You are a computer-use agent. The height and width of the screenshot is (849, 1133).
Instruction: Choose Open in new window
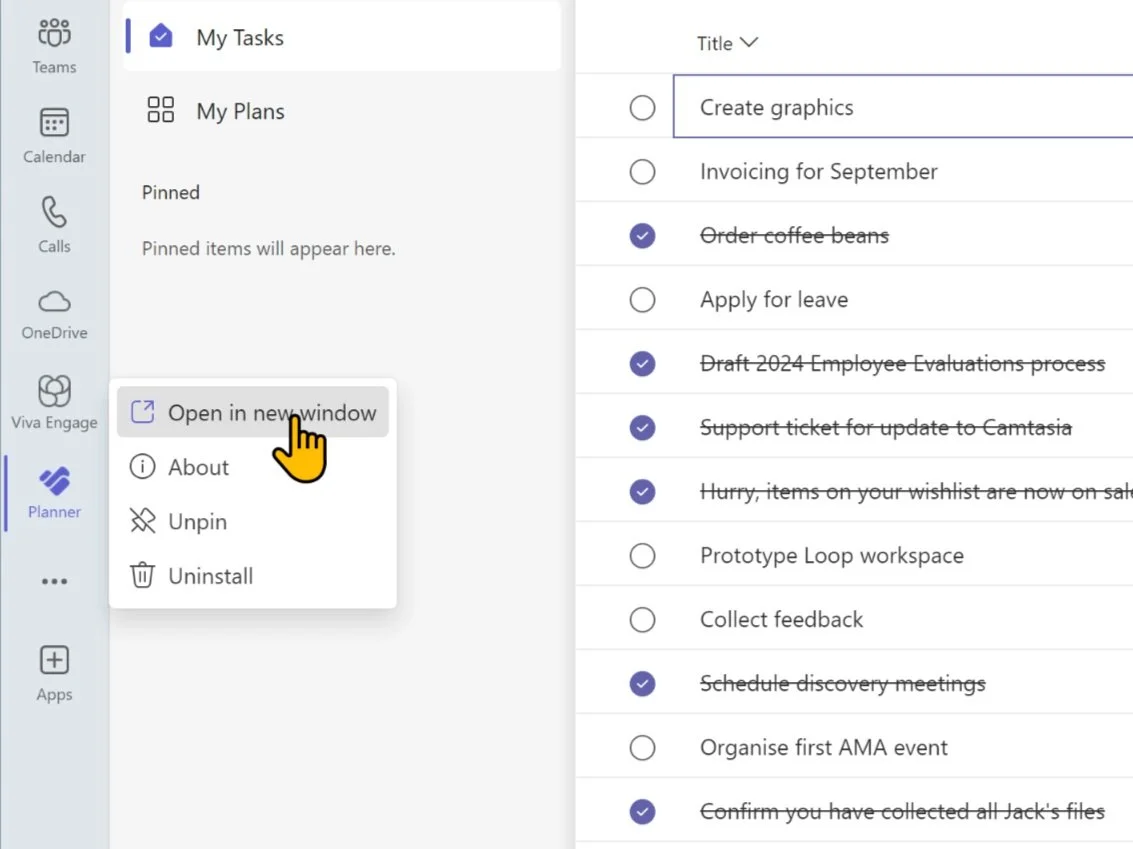coord(253,412)
